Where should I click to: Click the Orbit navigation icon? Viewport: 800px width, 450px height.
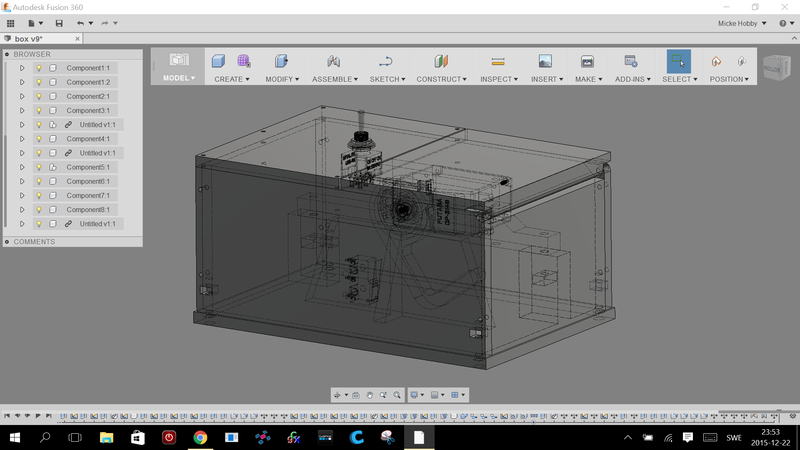[x=337, y=395]
